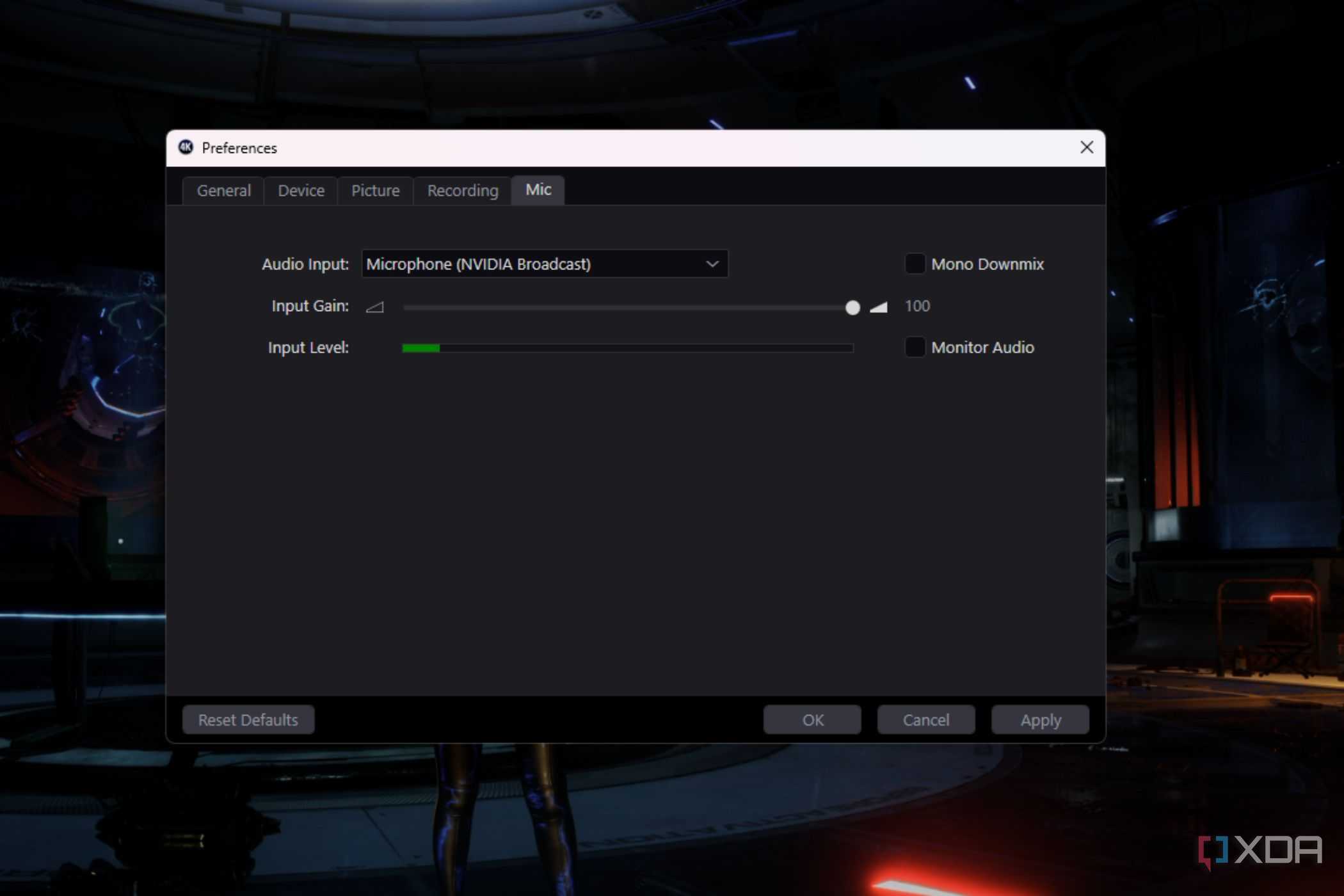Confirm with the OK button
Screen dimensions: 1344x896
click(x=812, y=720)
